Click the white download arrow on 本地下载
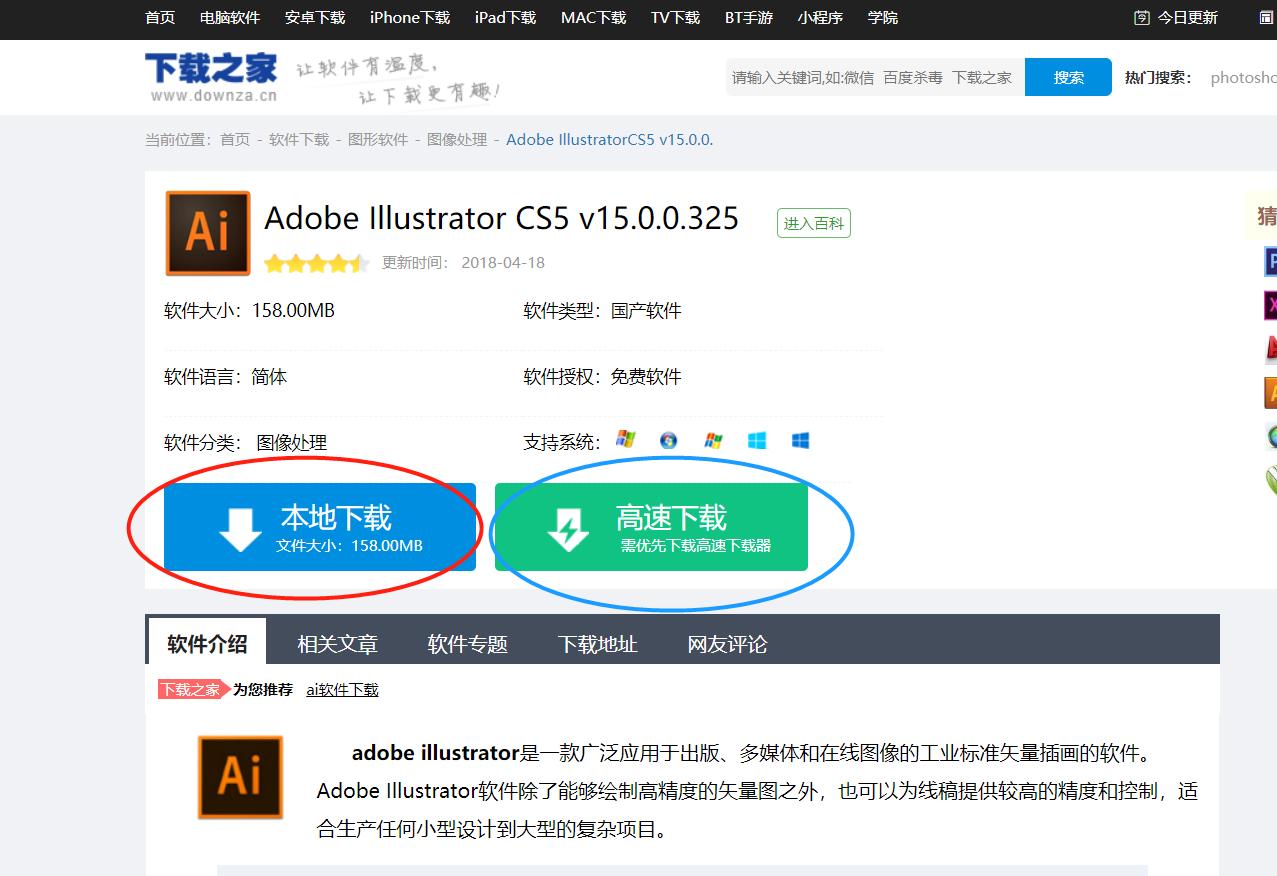Screen dimensions: 1277x876 click(237, 527)
